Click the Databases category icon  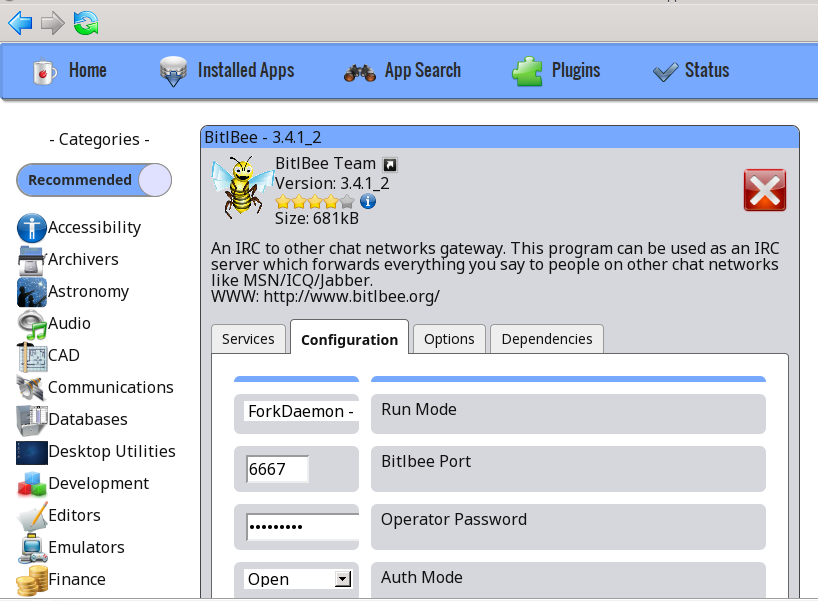coord(32,420)
